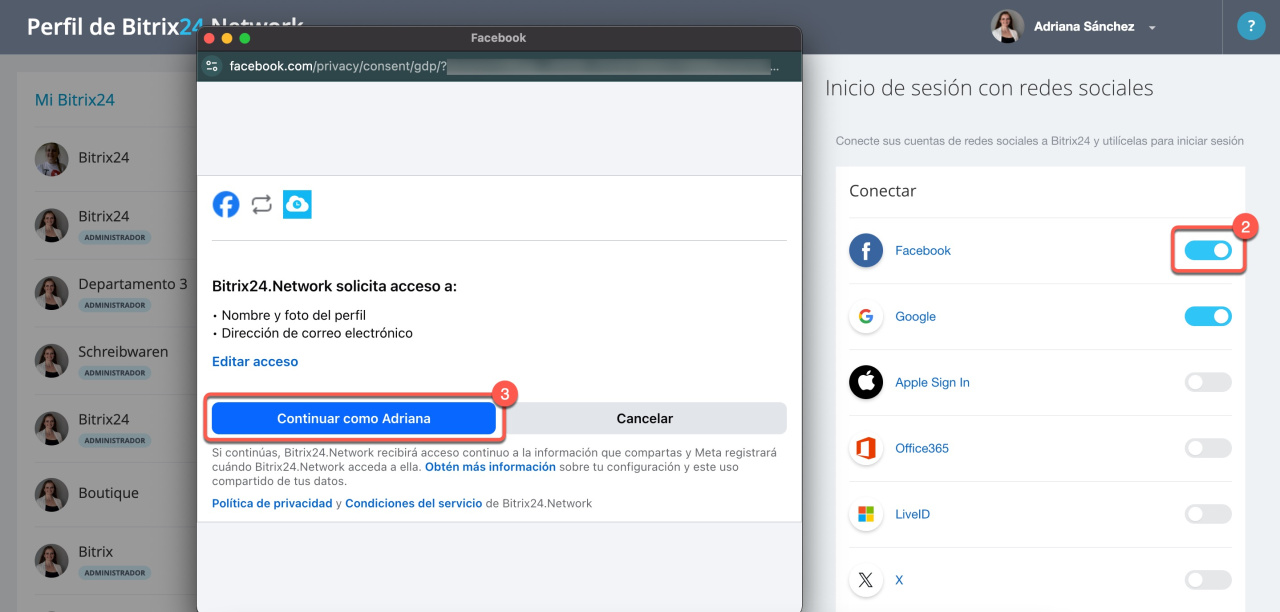This screenshot has height=612, width=1280.
Task: Click the swap arrows icon between app logos
Action: [261, 205]
